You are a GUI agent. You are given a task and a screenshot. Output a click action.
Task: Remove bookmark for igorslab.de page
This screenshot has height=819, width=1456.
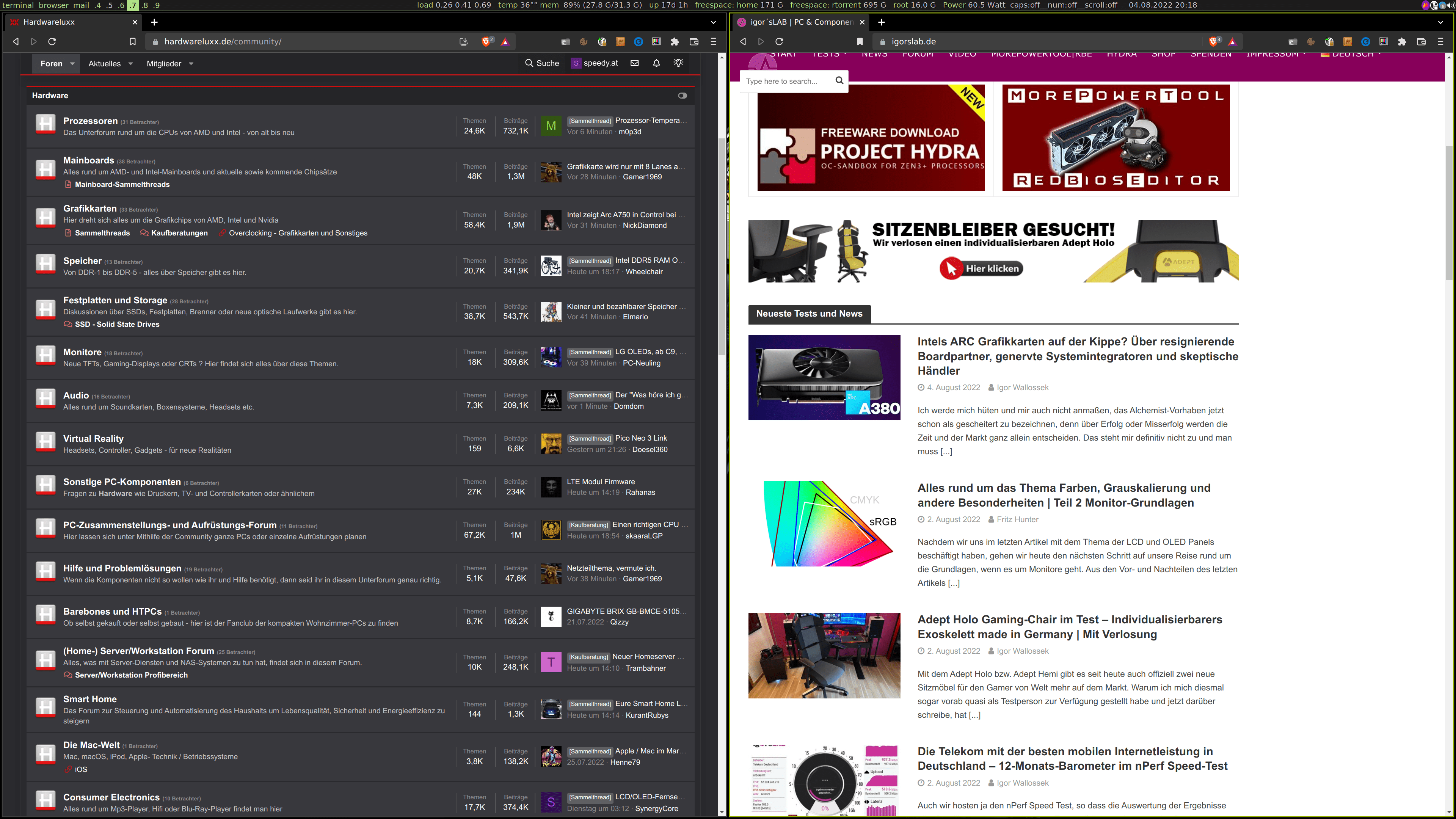click(x=860, y=41)
